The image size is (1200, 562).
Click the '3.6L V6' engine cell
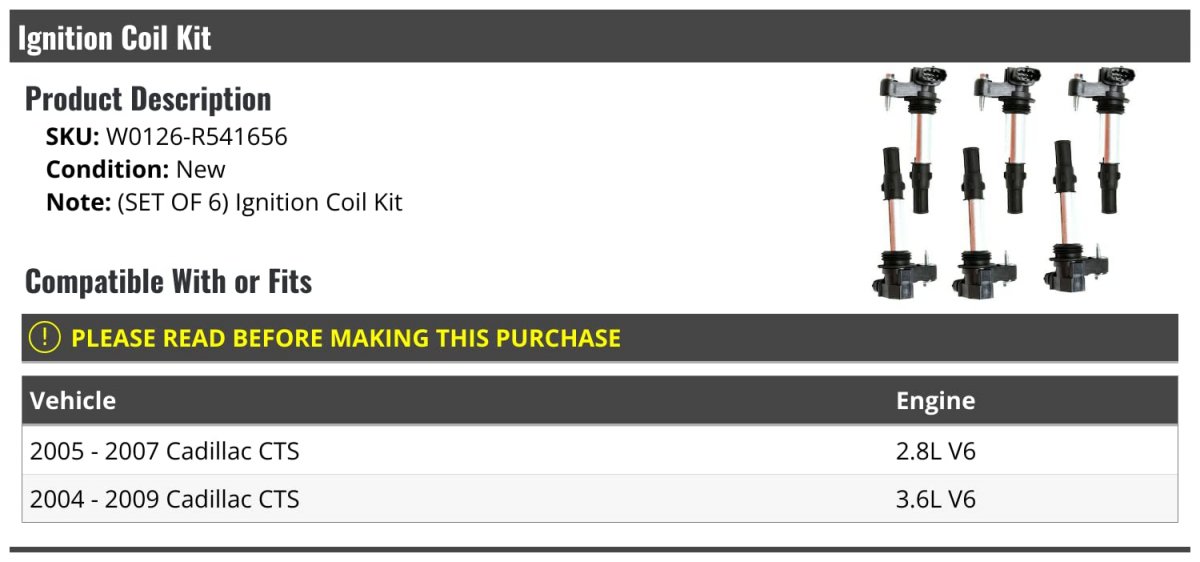(935, 498)
